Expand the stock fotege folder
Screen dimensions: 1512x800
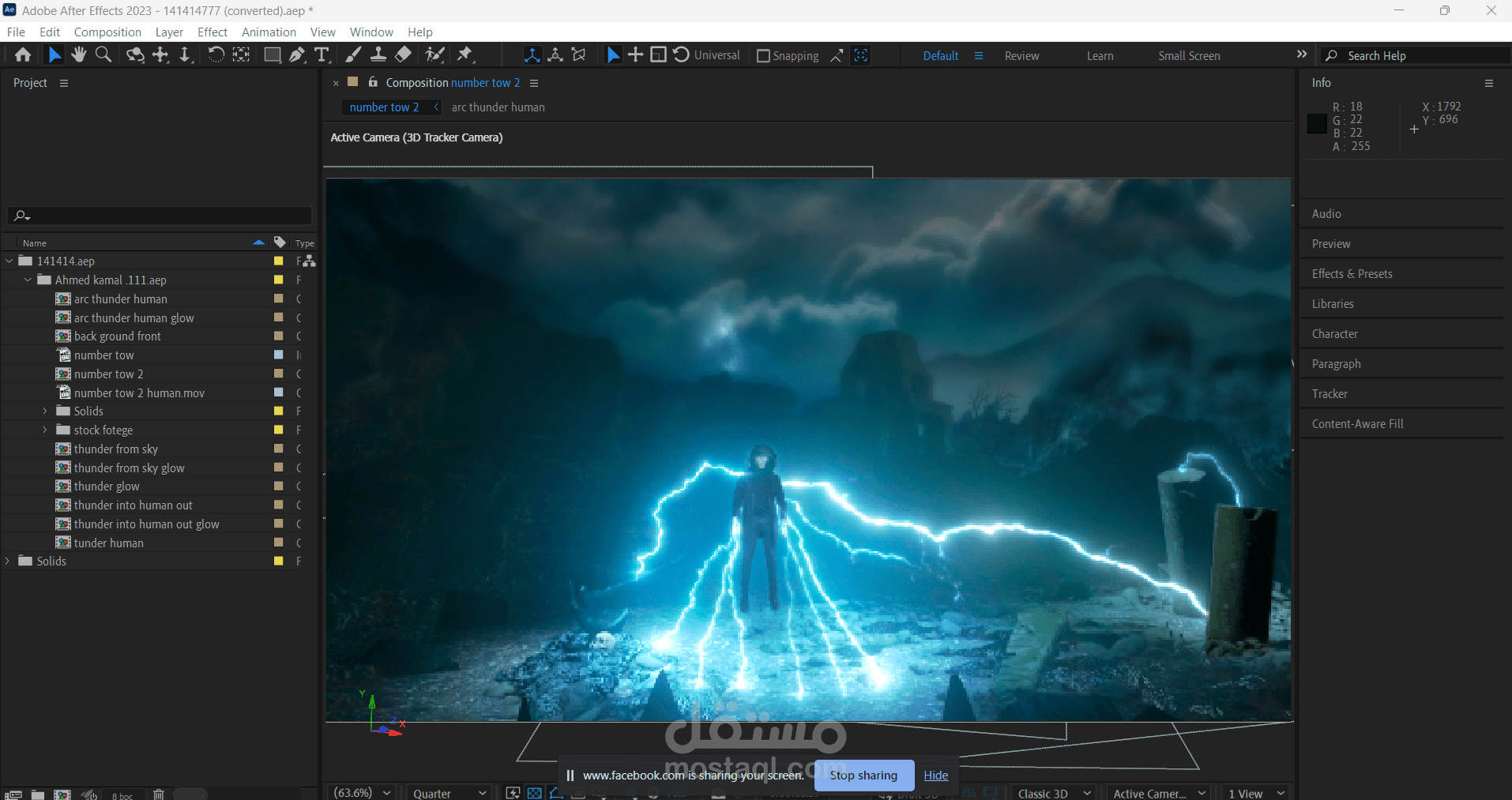pyautogui.click(x=45, y=430)
